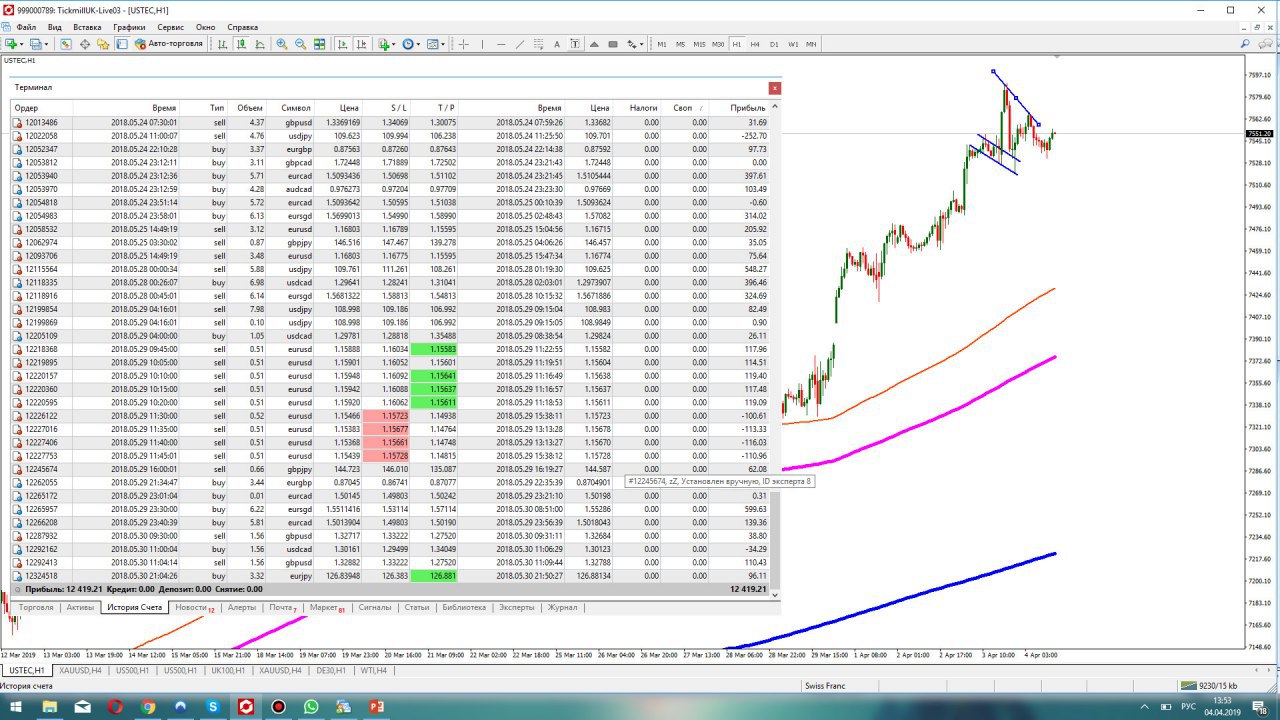
Task: Switch to the Почта terminal tab
Action: click(x=283, y=607)
